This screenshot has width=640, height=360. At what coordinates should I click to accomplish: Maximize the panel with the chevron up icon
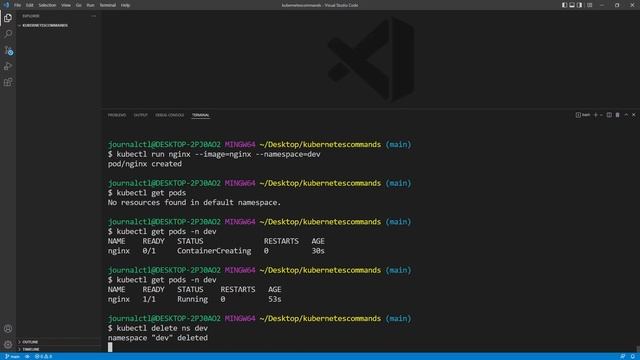626,115
